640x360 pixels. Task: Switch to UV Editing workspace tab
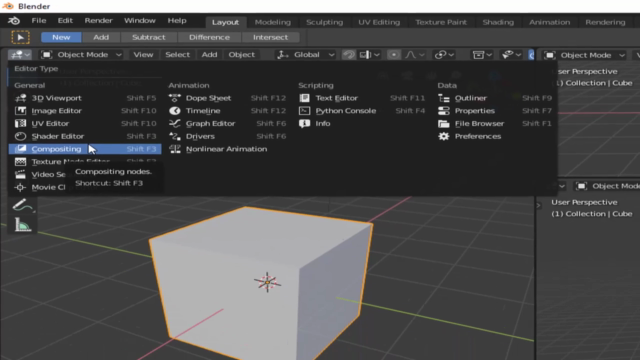click(379, 22)
